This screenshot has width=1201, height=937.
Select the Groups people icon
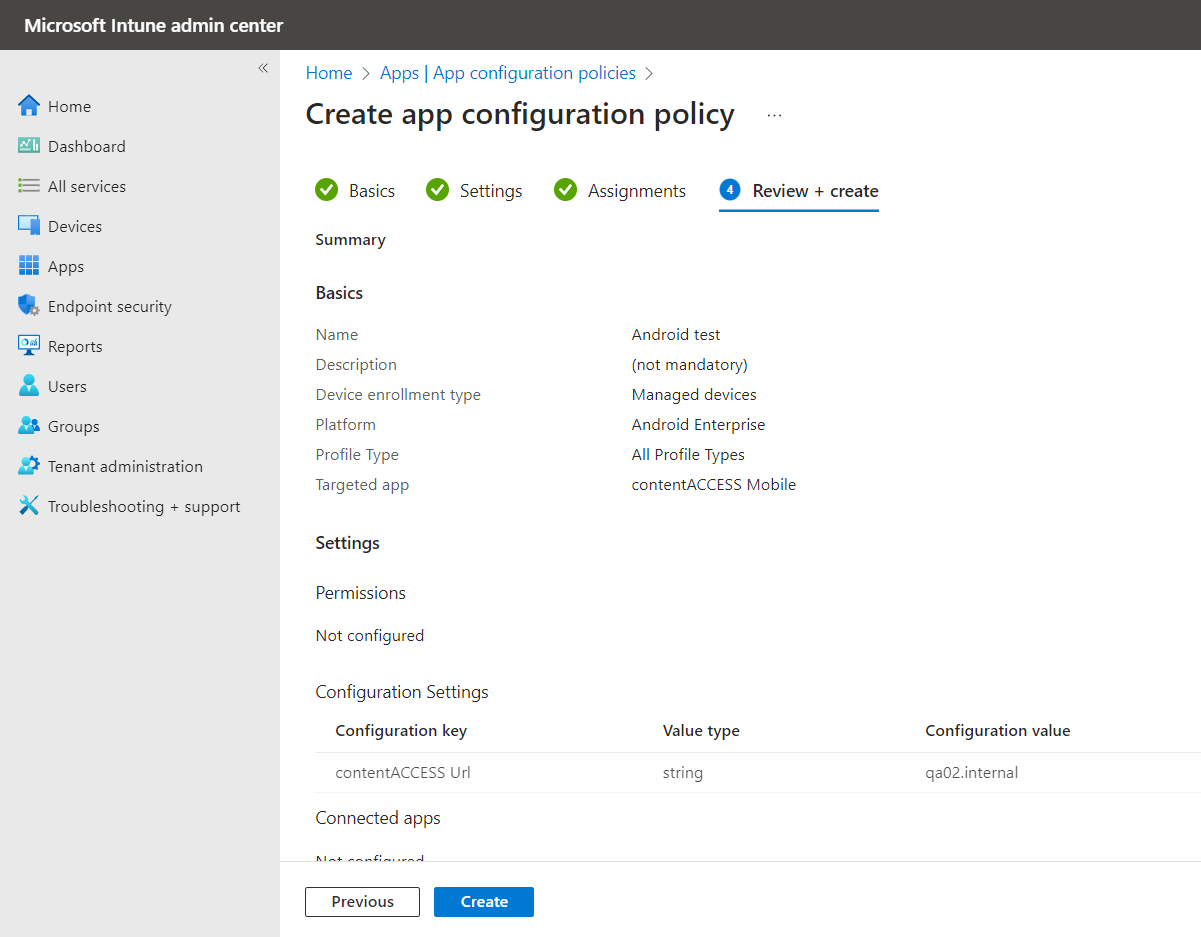[x=29, y=426]
